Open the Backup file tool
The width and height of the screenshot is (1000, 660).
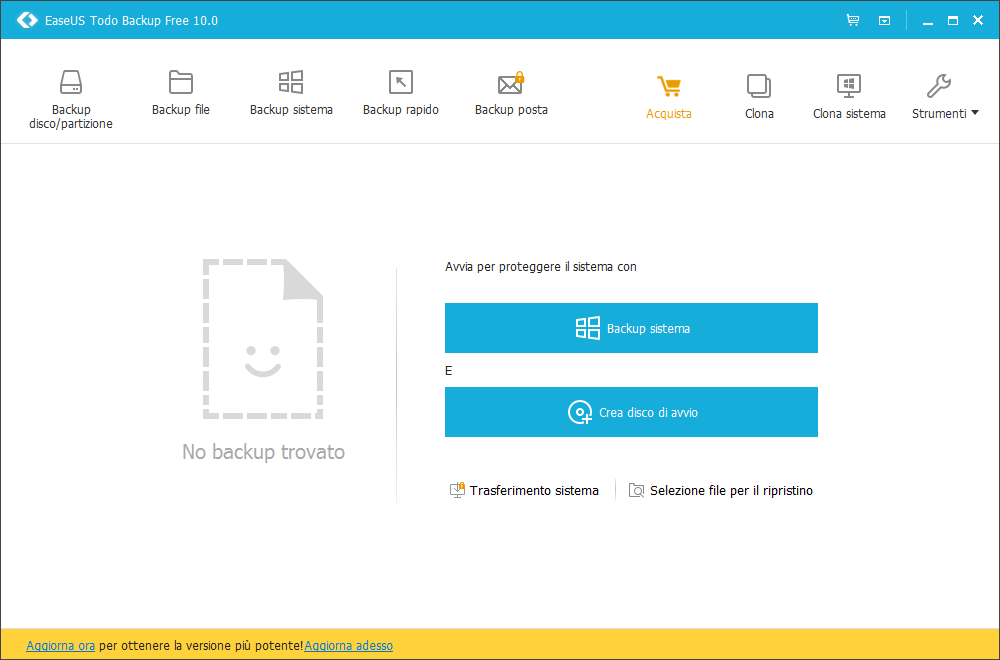(181, 83)
